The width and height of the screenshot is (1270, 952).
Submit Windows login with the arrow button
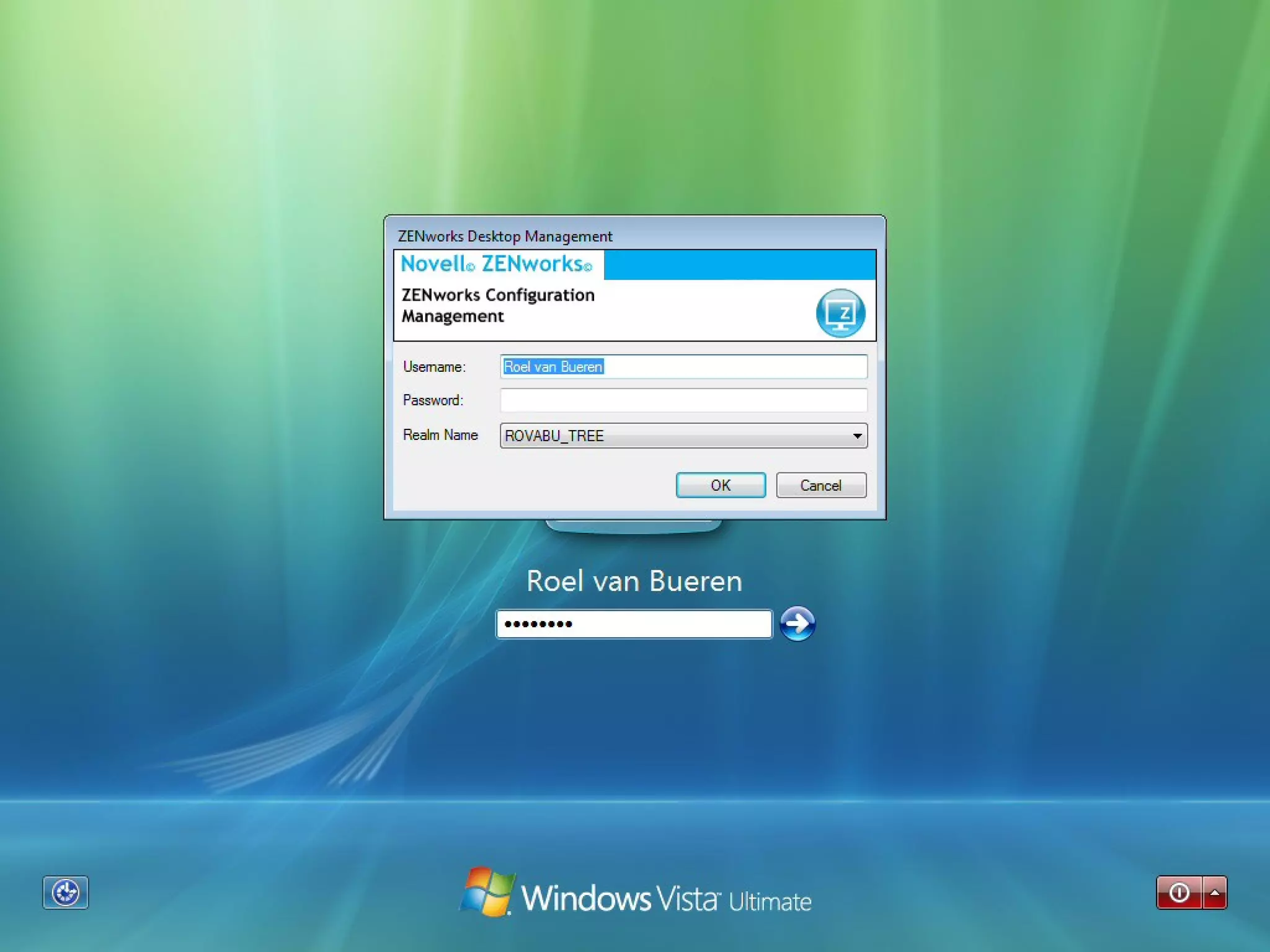[797, 624]
